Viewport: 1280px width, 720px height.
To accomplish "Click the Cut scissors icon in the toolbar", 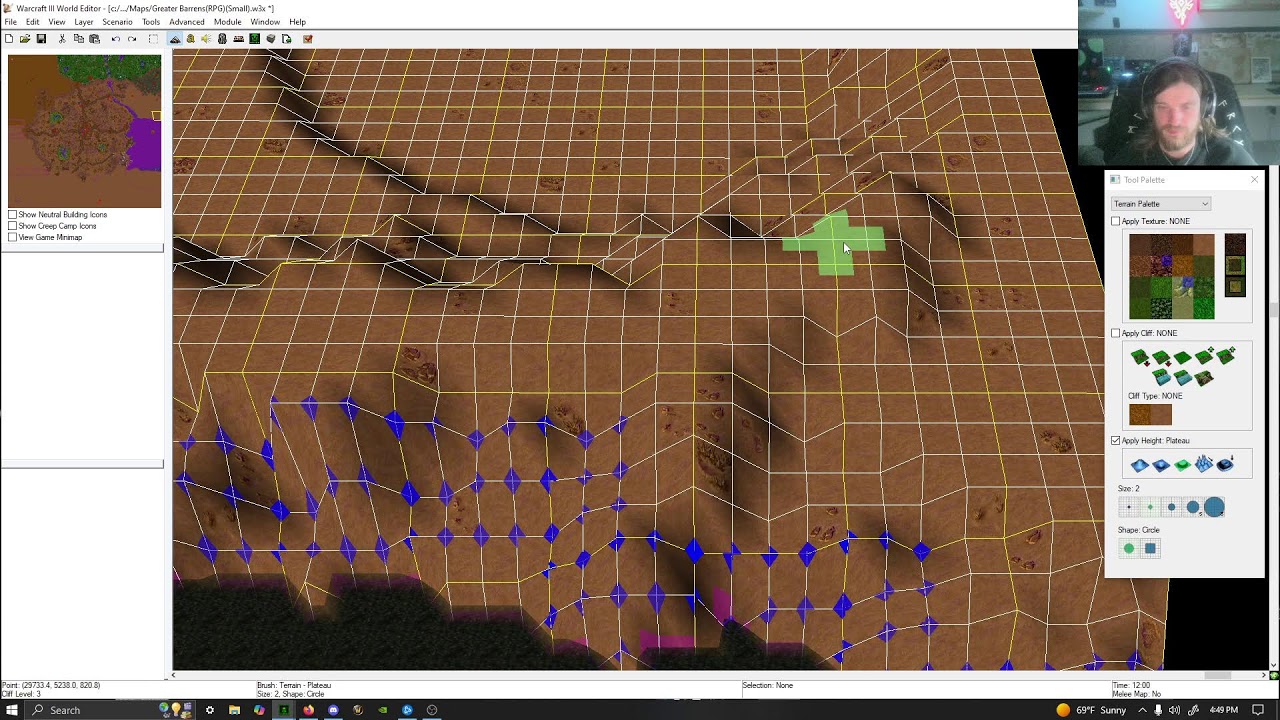I will (62, 39).
